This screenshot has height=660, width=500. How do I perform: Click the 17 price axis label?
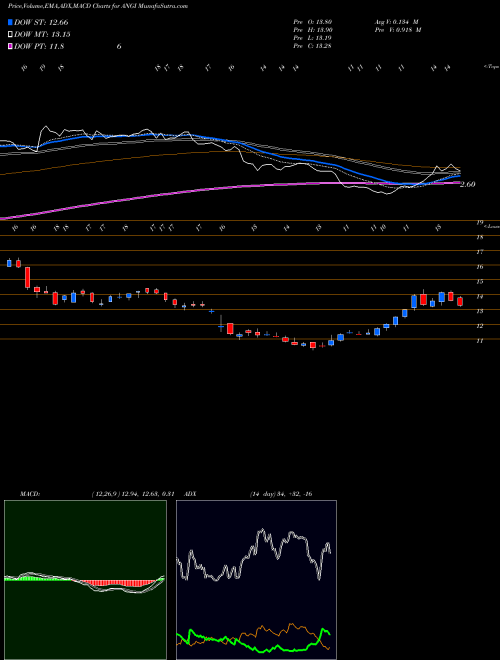coord(479,252)
